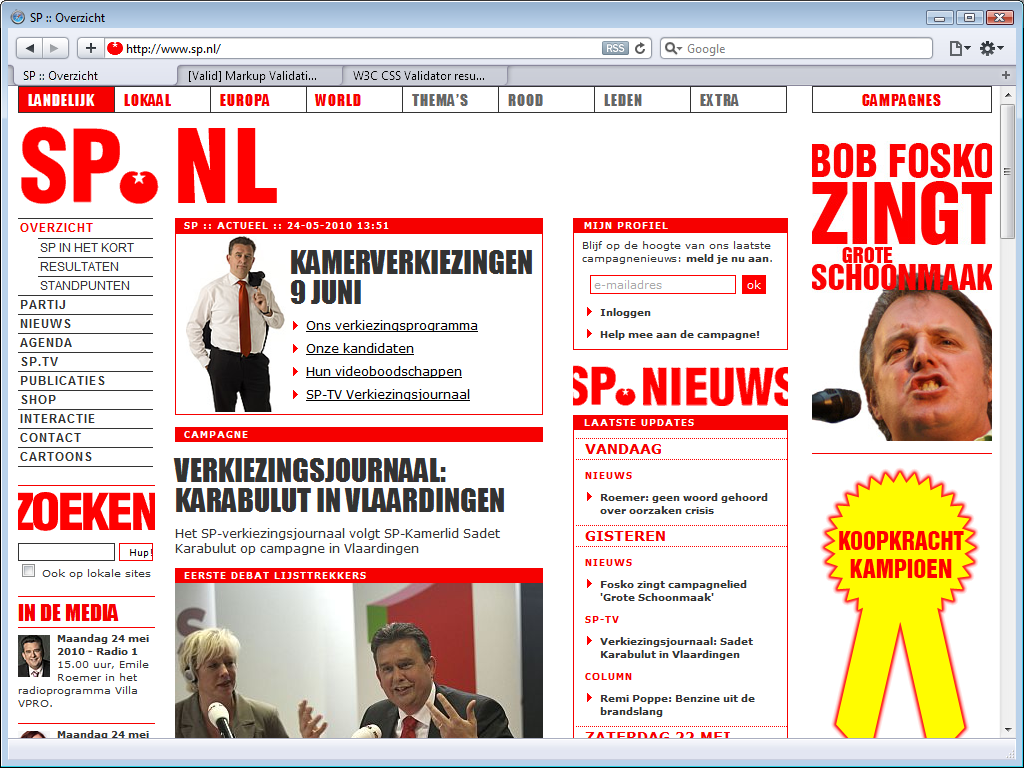
Task: Click the site search text field
Action: pyautogui.click(x=67, y=552)
